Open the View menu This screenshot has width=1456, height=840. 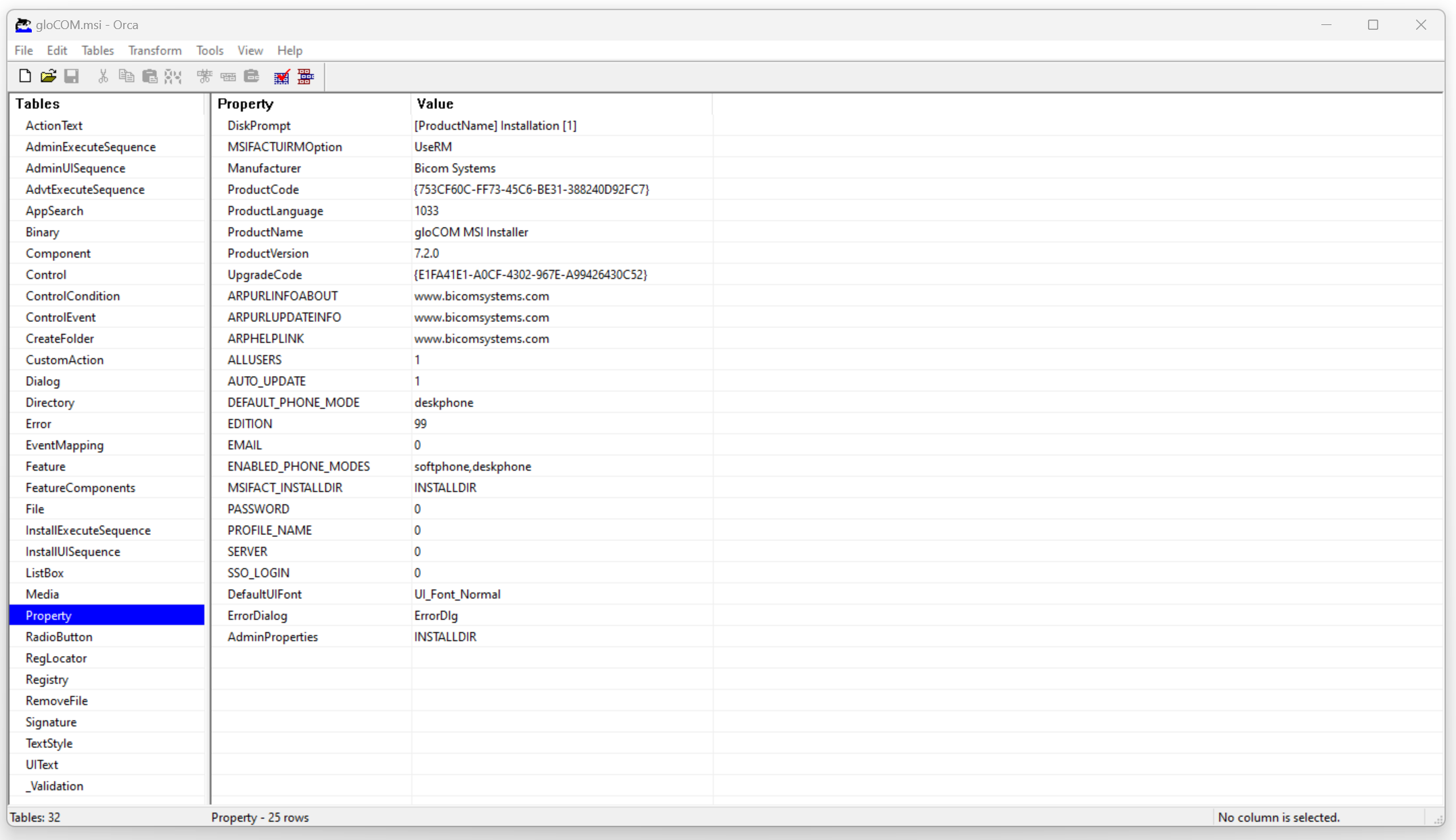(250, 50)
